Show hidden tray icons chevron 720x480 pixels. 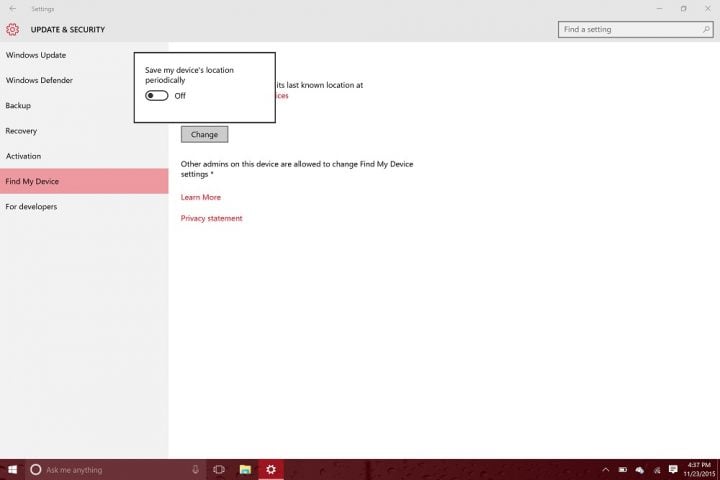pyautogui.click(x=606, y=470)
